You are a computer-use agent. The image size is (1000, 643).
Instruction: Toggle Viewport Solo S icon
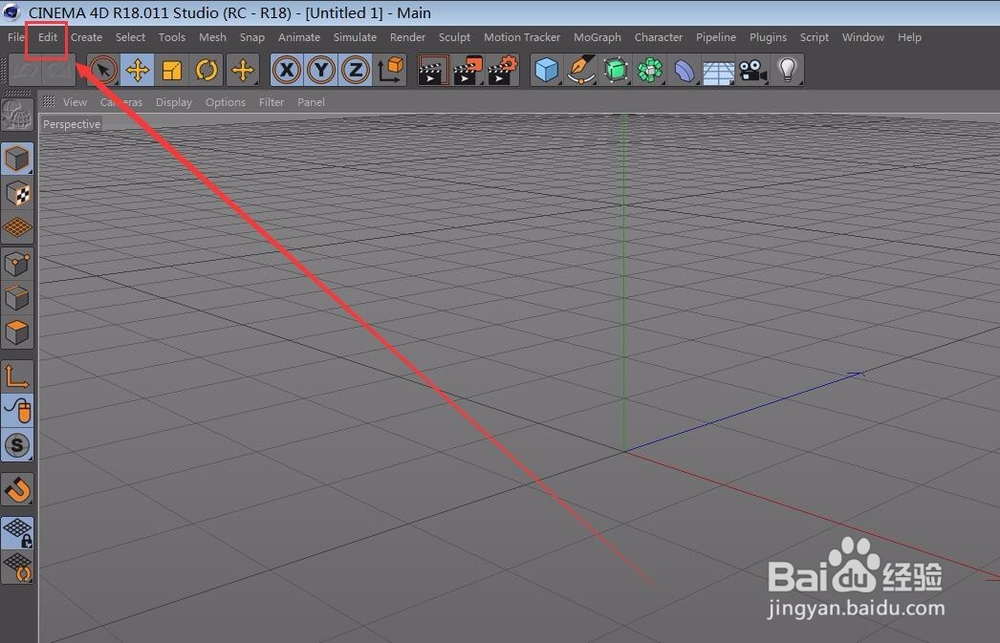coord(17,445)
